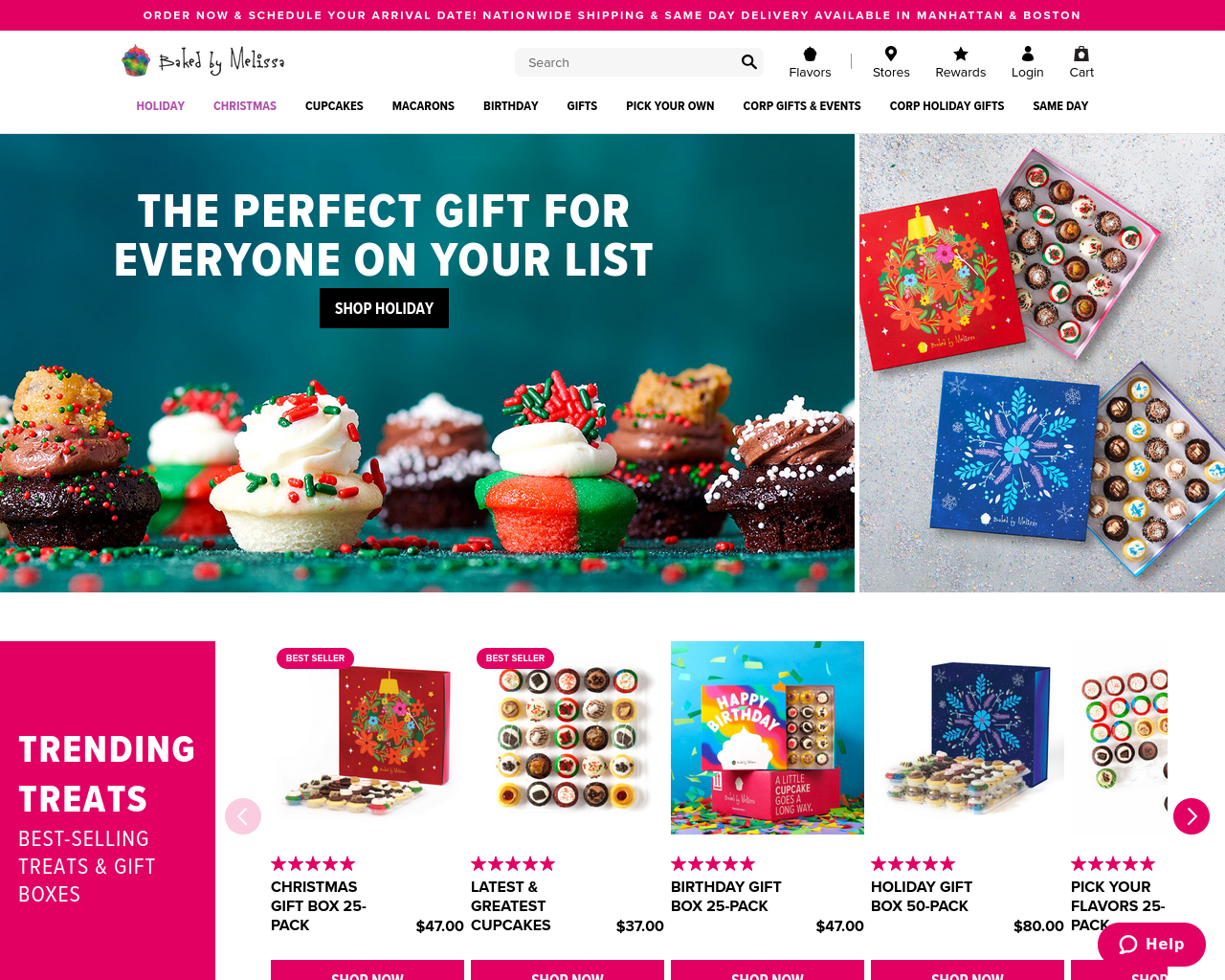
Task: Open the Corp Holiday Gifts menu
Action: click(947, 106)
